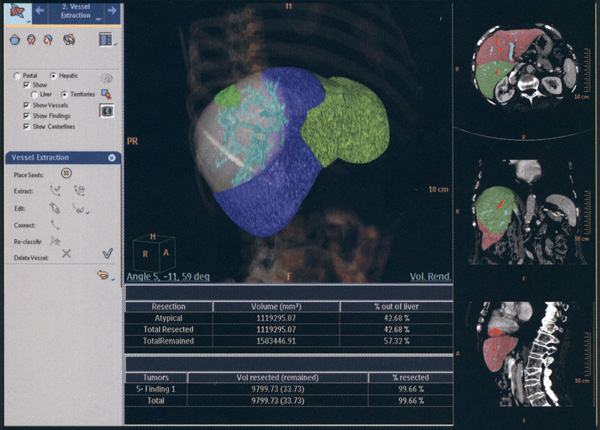Click the 'Resection' column header
This screenshot has height=430, width=600.
(168, 307)
